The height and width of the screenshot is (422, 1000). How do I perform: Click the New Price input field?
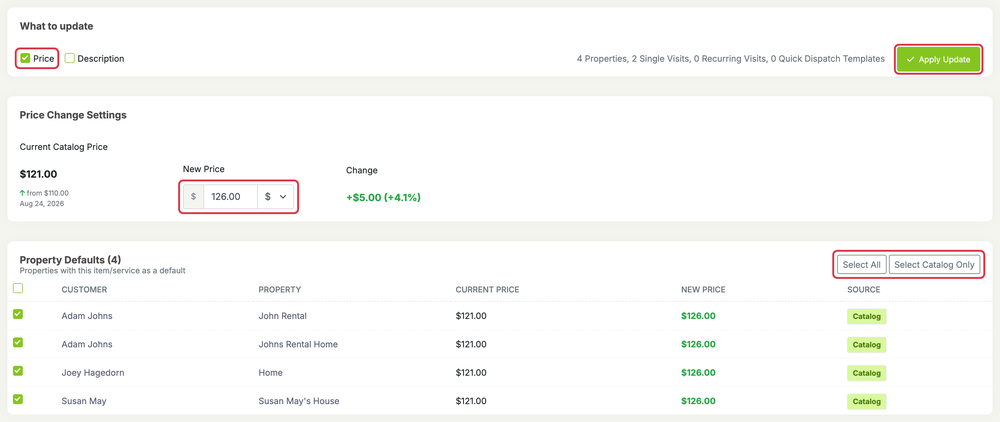coord(230,197)
